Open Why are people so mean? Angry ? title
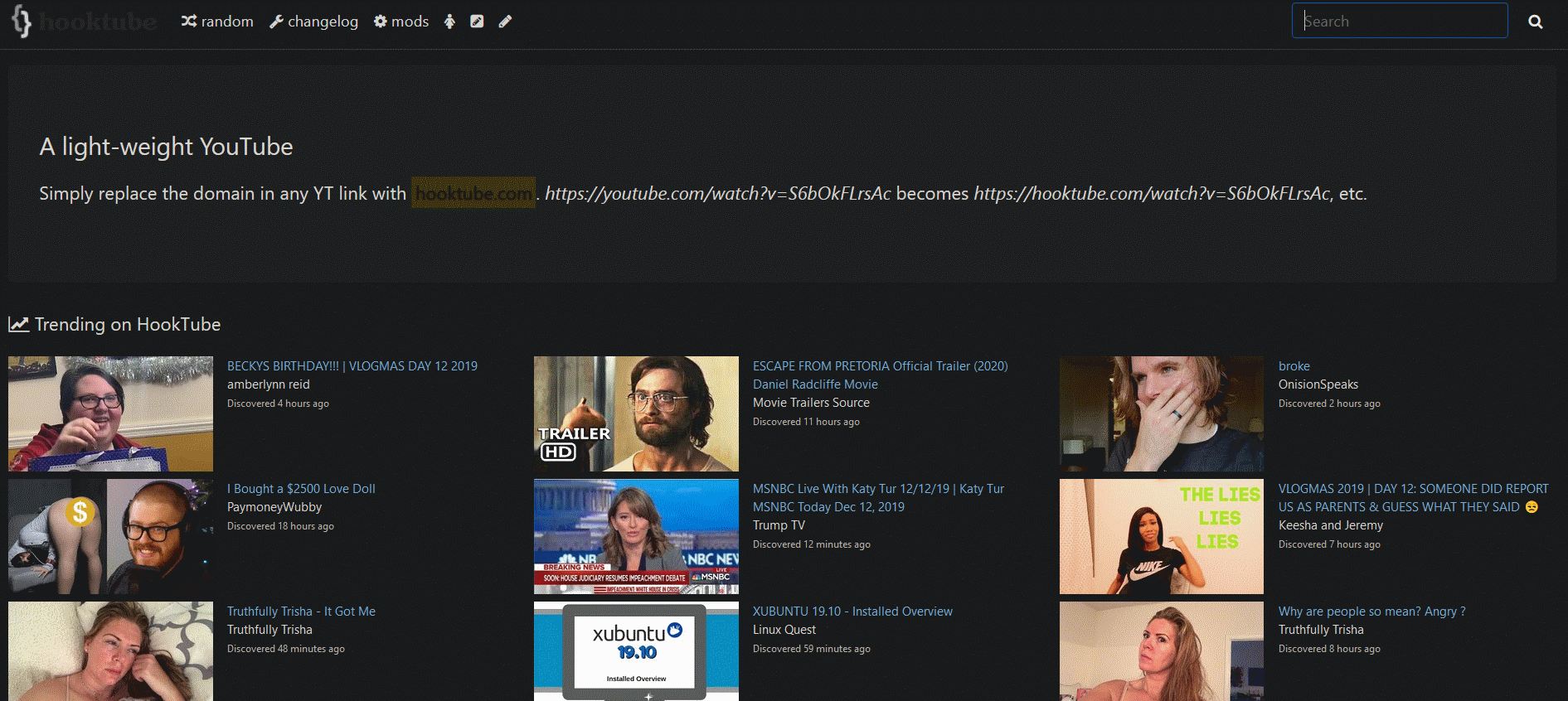Viewport: 1568px width, 701px height. point(1371,611)
